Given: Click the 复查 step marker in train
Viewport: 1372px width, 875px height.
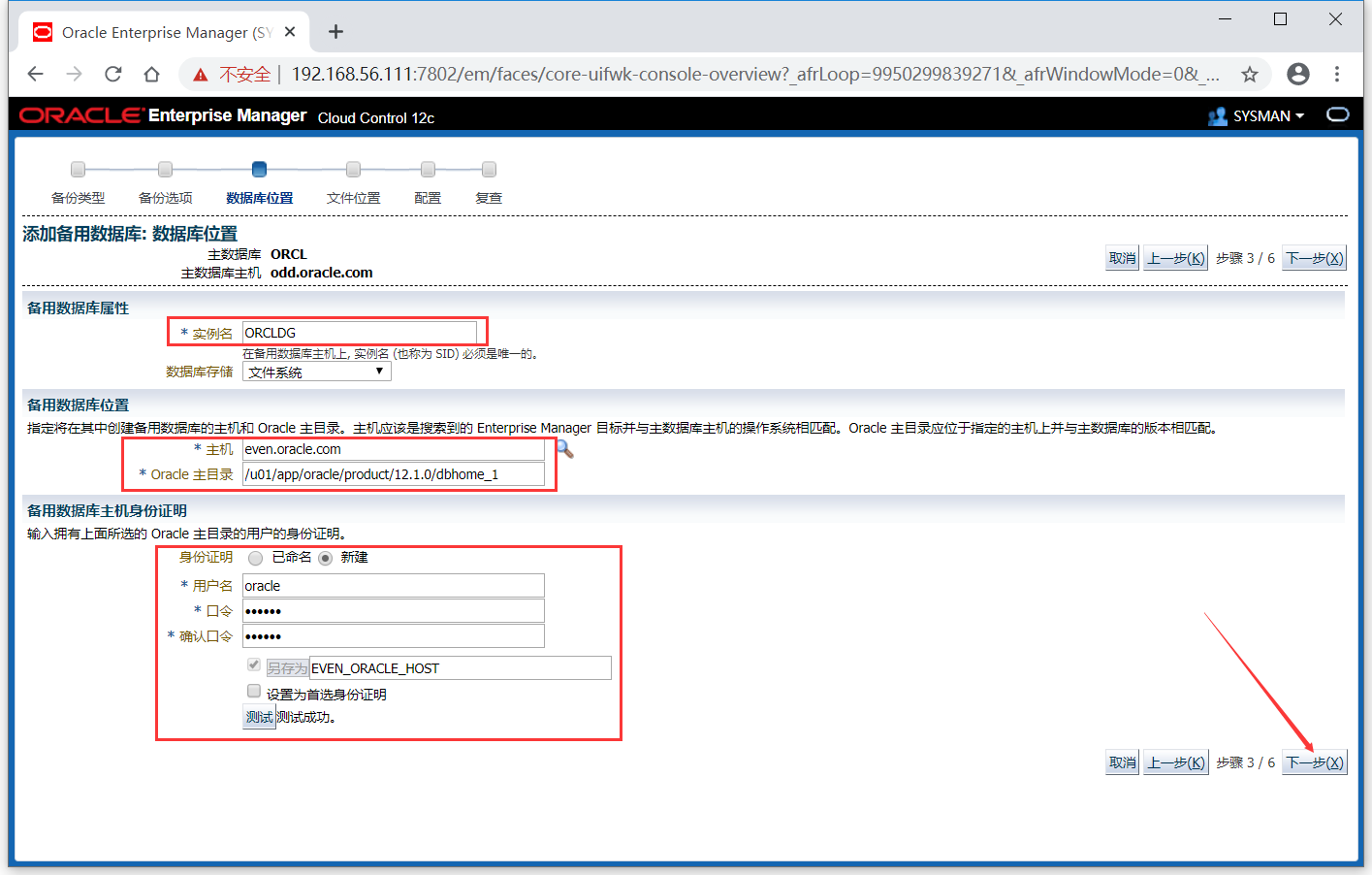Looking at the screenshot, I should 489,169.
